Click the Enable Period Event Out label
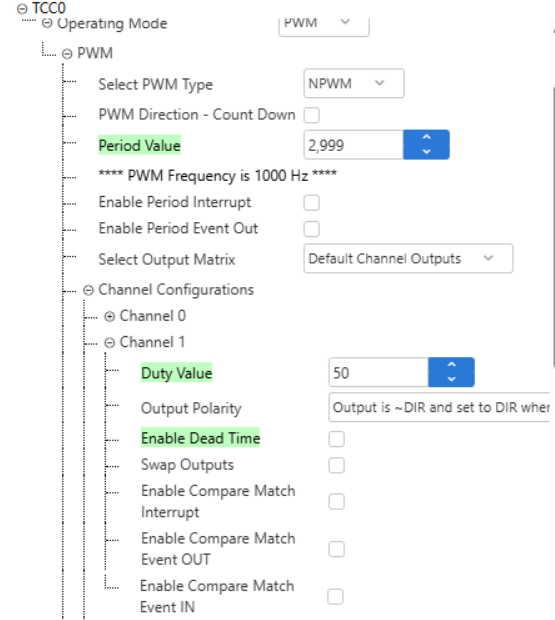The image size is (555, 620). coord(178,228)
